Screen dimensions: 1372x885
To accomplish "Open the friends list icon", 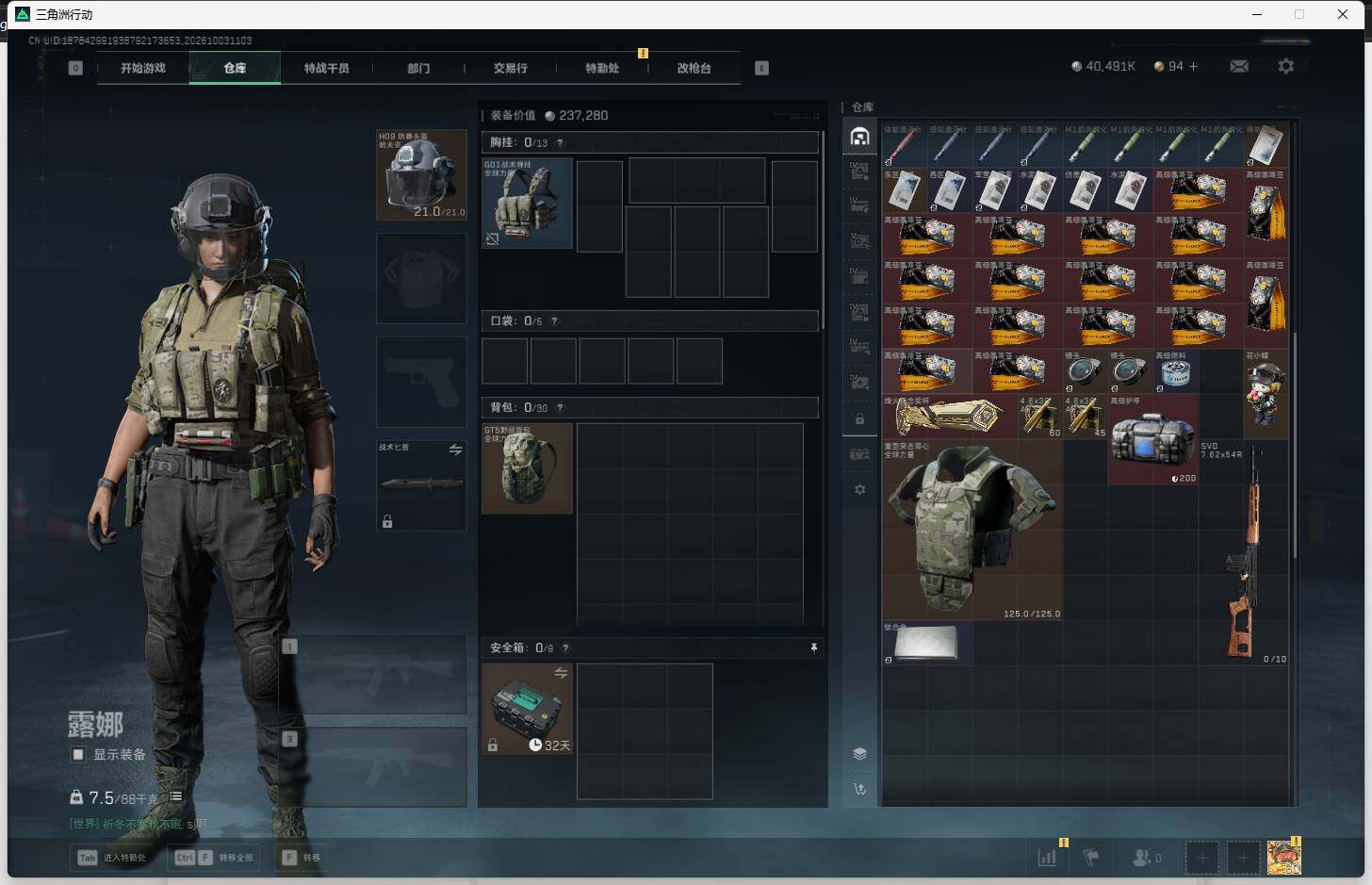I will (x=1145, y=858).
